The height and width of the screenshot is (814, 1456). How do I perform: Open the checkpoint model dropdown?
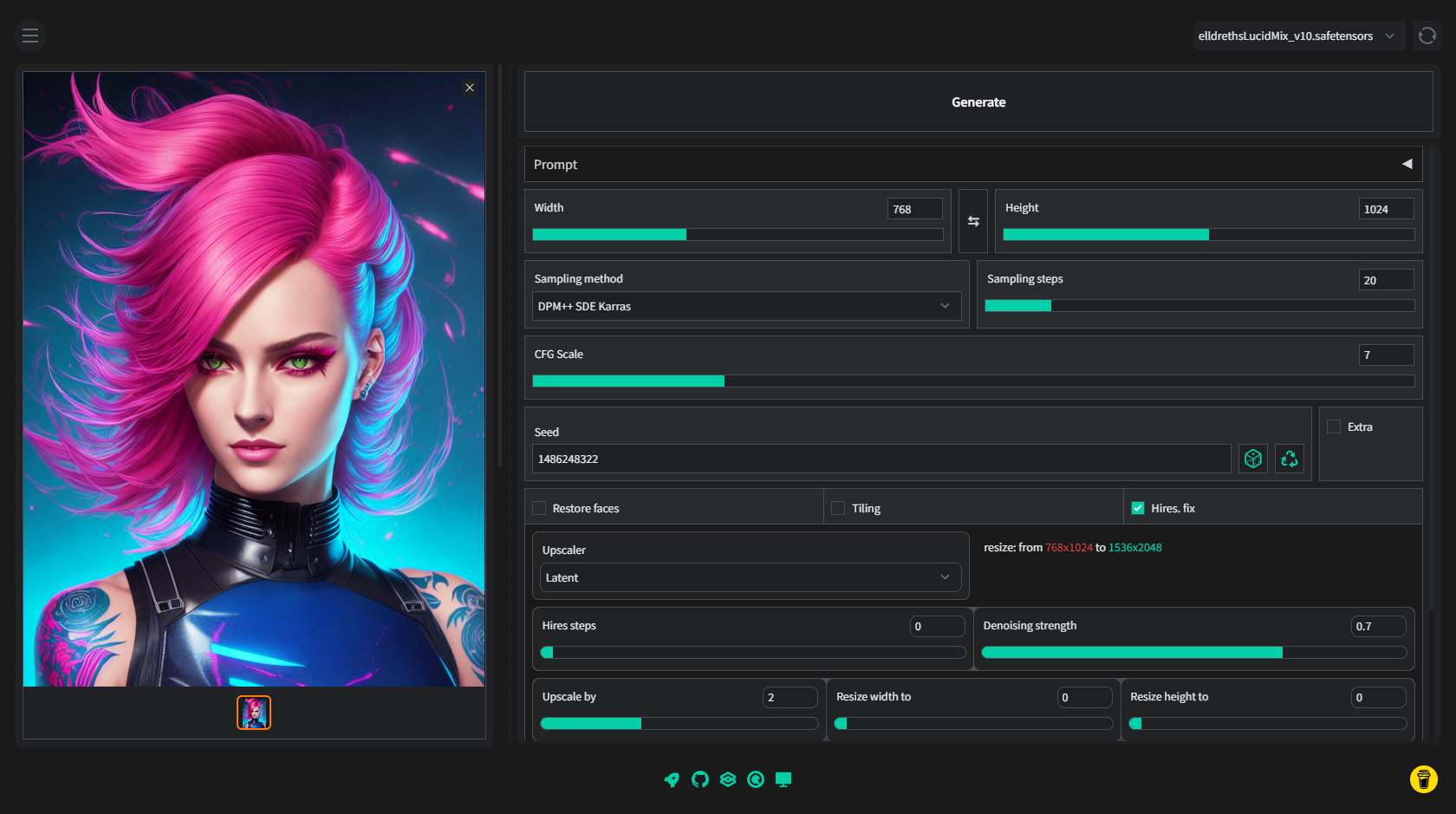point(1297,36)
